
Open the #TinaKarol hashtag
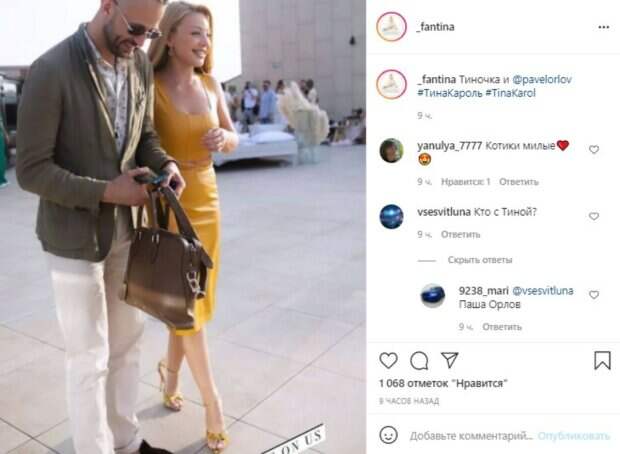[x=510, y=93]
